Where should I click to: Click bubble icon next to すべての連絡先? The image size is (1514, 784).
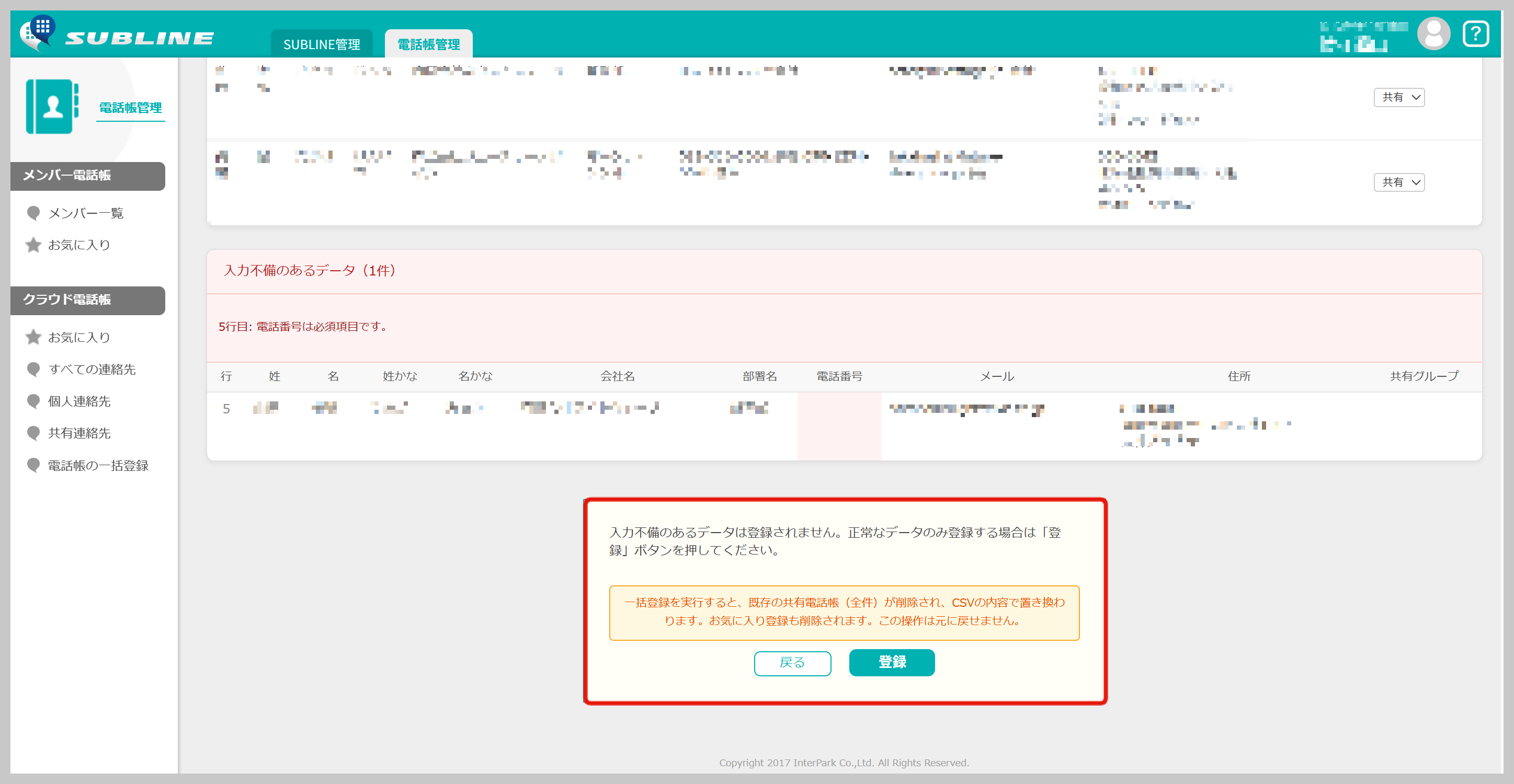pyautogui.click(x=33, y=369)
